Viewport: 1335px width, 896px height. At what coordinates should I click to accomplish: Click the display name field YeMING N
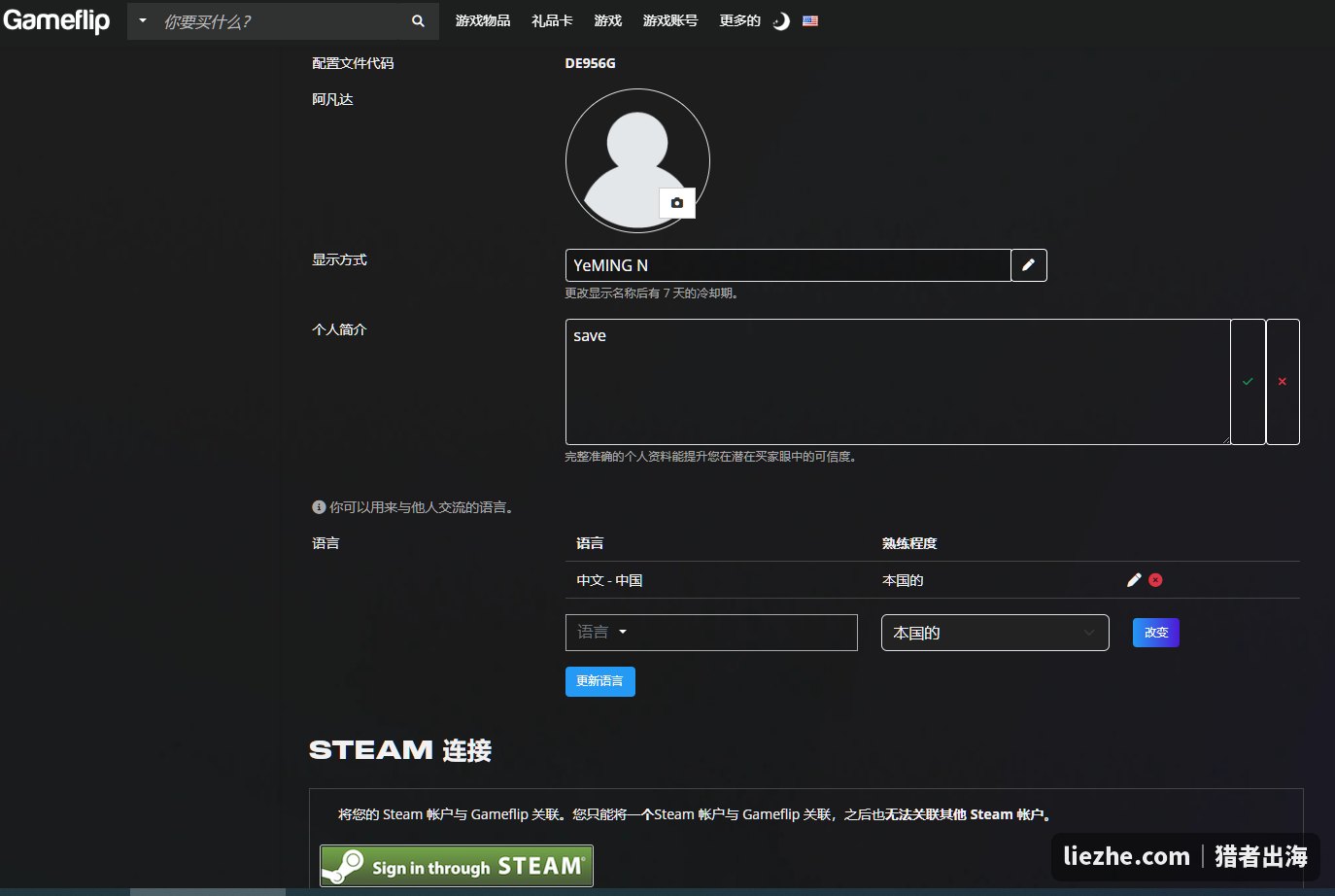coord(788,265)
